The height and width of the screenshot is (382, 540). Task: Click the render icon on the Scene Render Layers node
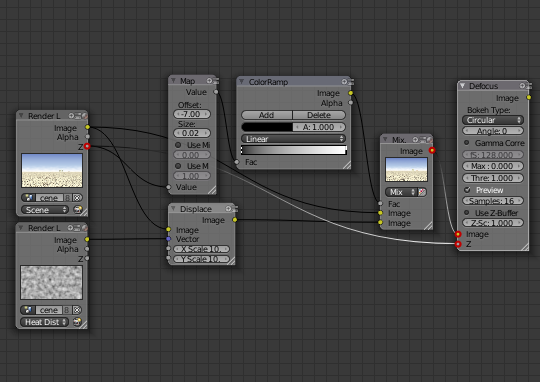click(x=77, y=210)
